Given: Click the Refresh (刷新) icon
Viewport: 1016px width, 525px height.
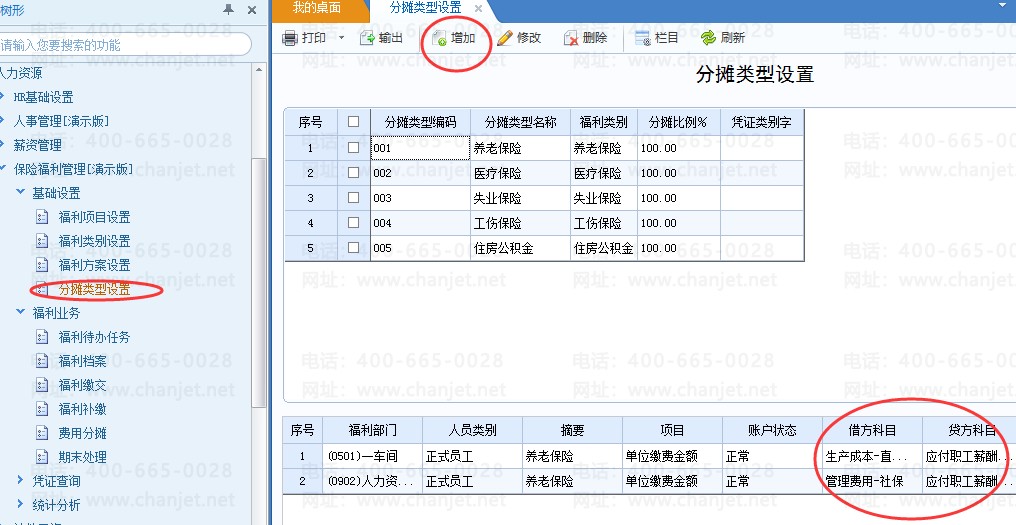Looking at the screenshot, I should [708, 38].
